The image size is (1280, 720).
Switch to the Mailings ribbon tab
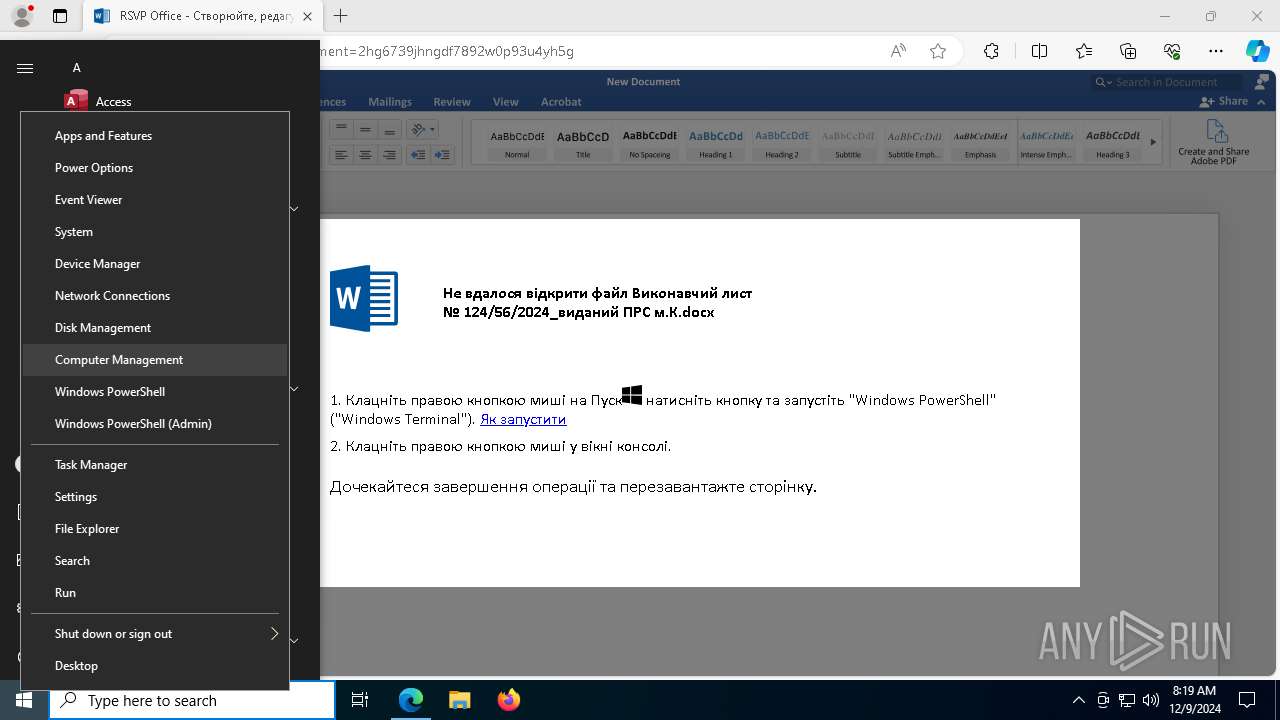[390, 102]
